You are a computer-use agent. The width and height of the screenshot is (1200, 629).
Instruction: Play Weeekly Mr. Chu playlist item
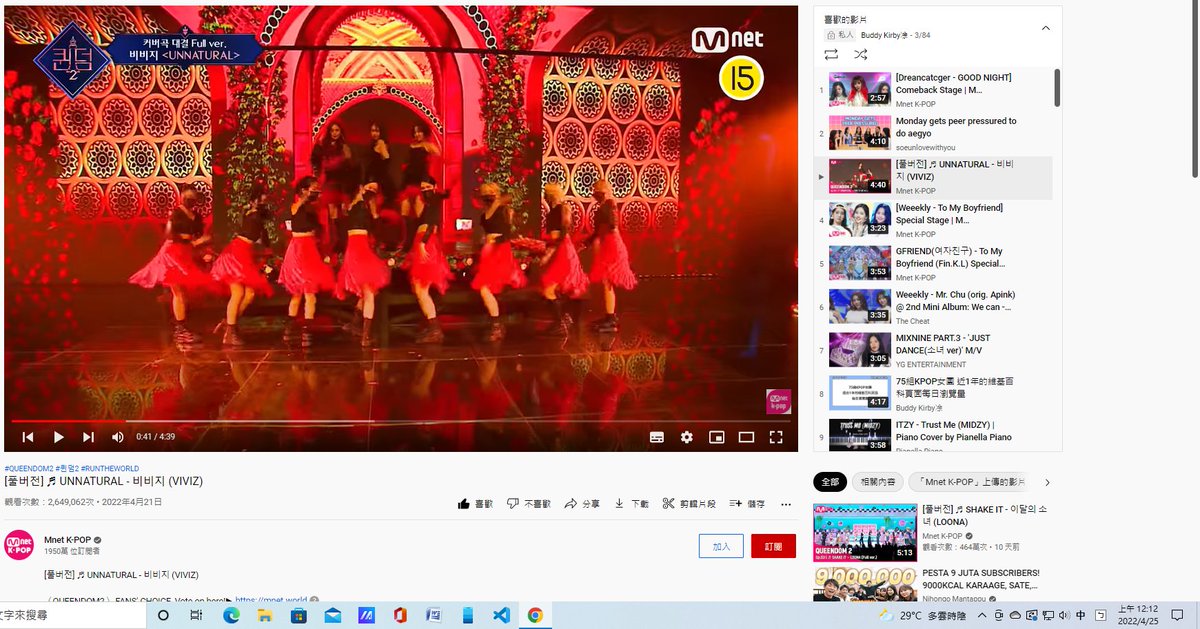934,307
